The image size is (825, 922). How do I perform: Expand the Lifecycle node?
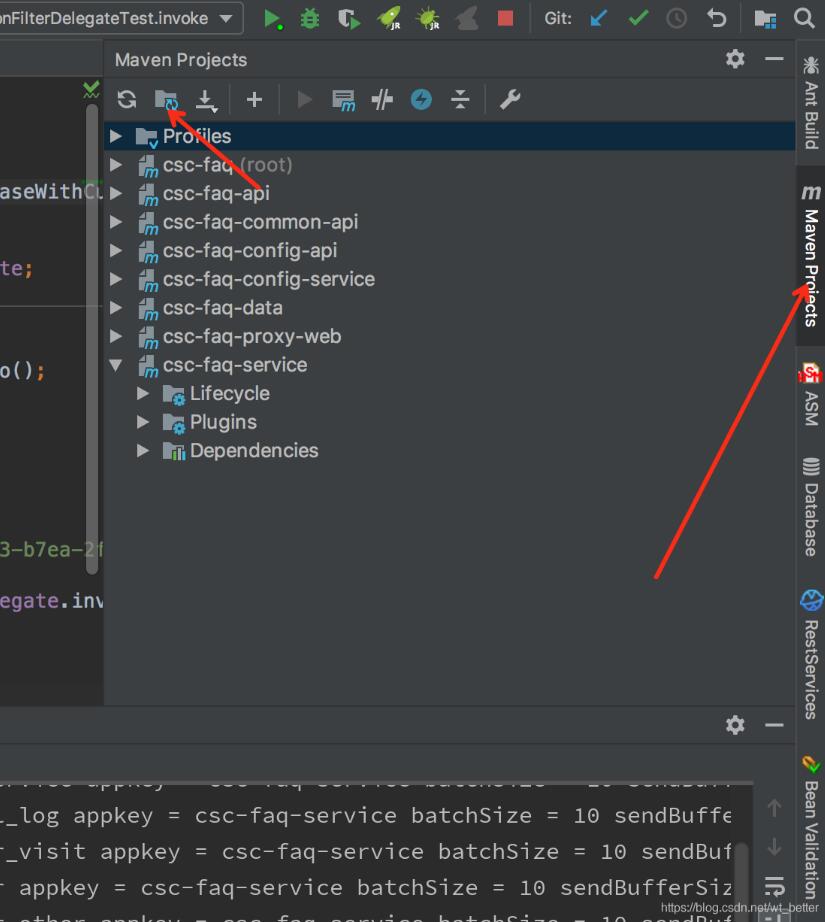click(144, 394)
